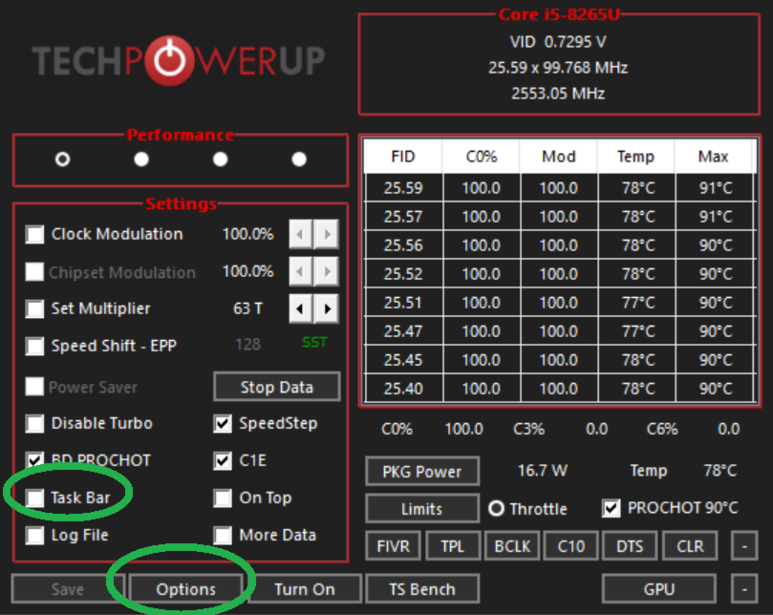Click the BCLK button
Screen dimensions: 773x615
(512, 546)
